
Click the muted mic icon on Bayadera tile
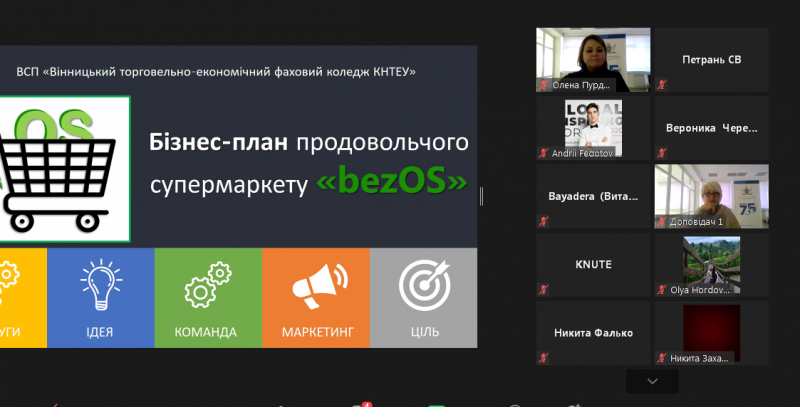pyautogui.click(x=544, y=221)
